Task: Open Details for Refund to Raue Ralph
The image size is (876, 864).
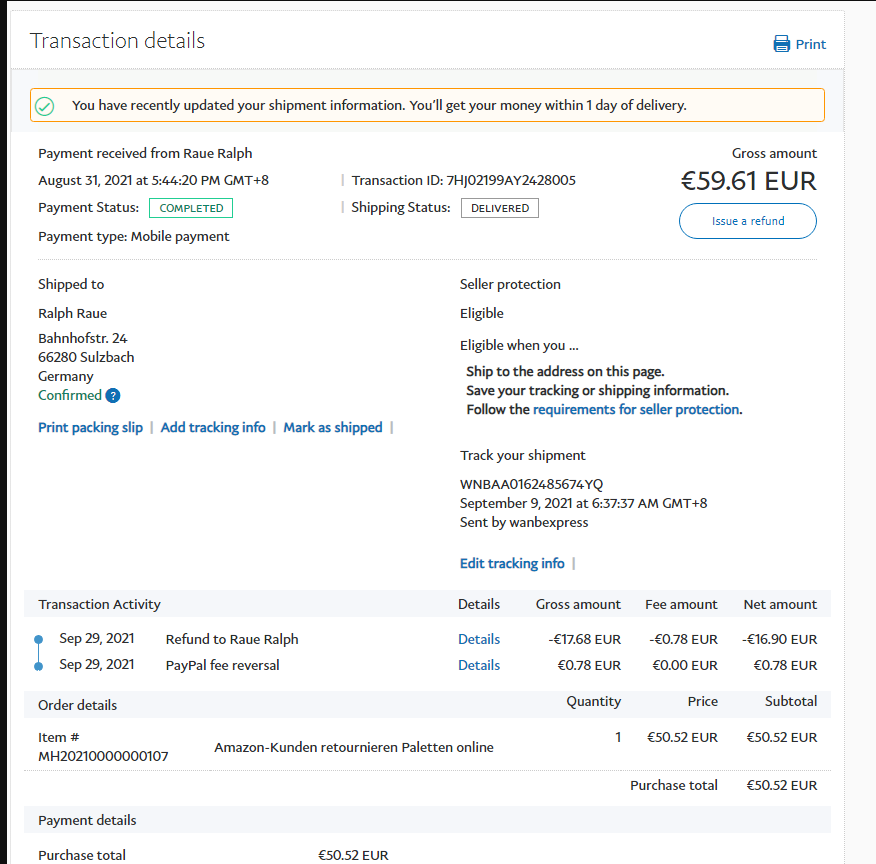Action: tap(479, 639)
